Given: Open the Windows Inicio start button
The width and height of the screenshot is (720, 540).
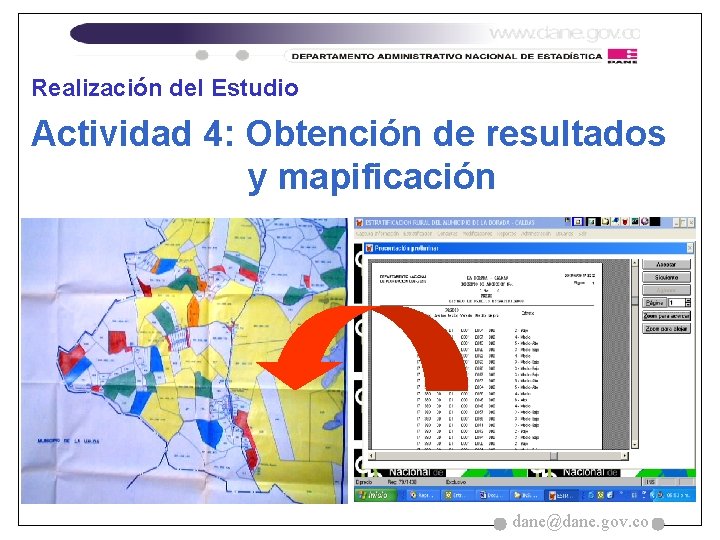Looking at the screenshot, I should [x=374, y=495].
